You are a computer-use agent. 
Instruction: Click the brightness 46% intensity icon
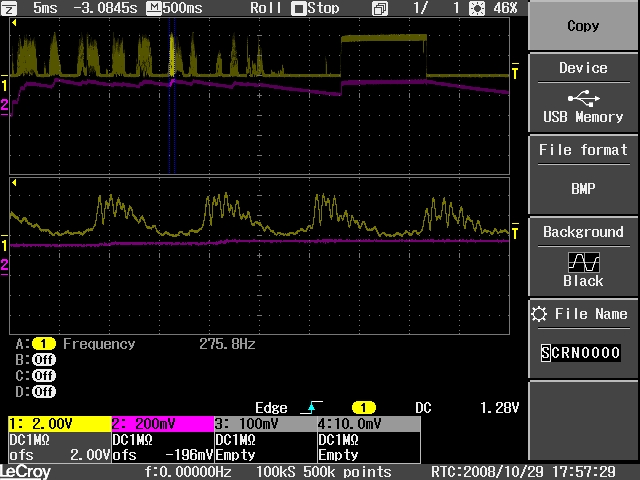[x=477, y=8]
